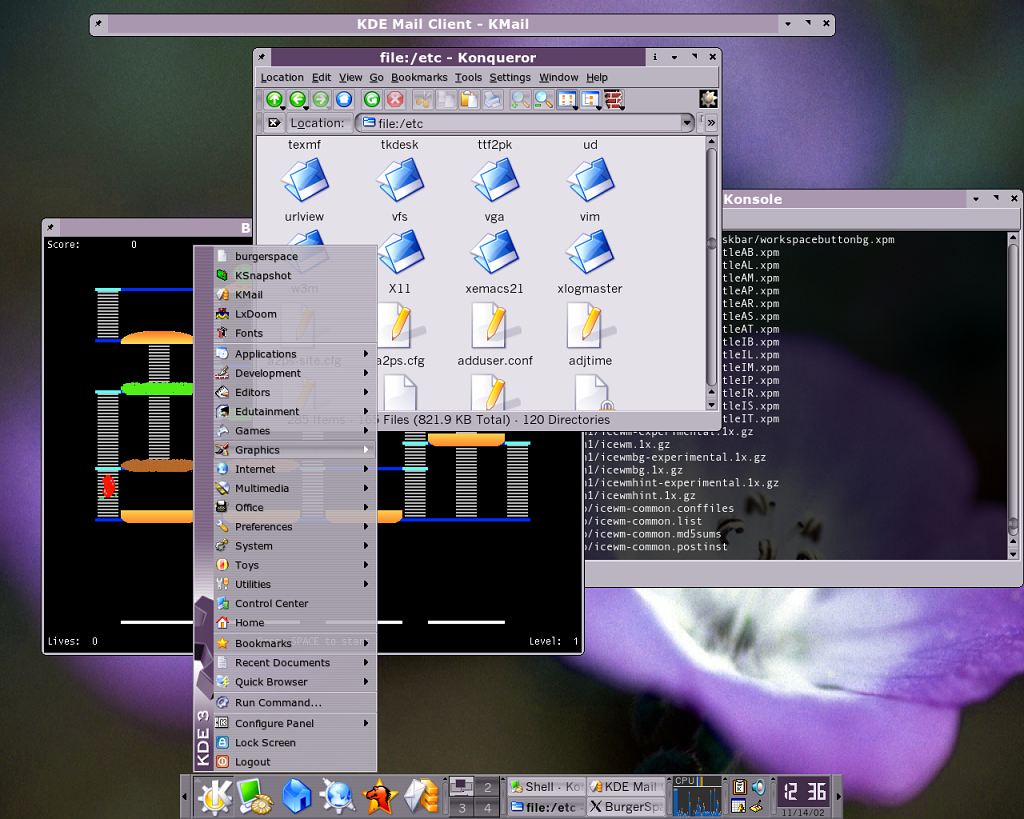Click the red Stop loading icon
The width and height of the screenshot is (1024, 819).
coord(395,99)
